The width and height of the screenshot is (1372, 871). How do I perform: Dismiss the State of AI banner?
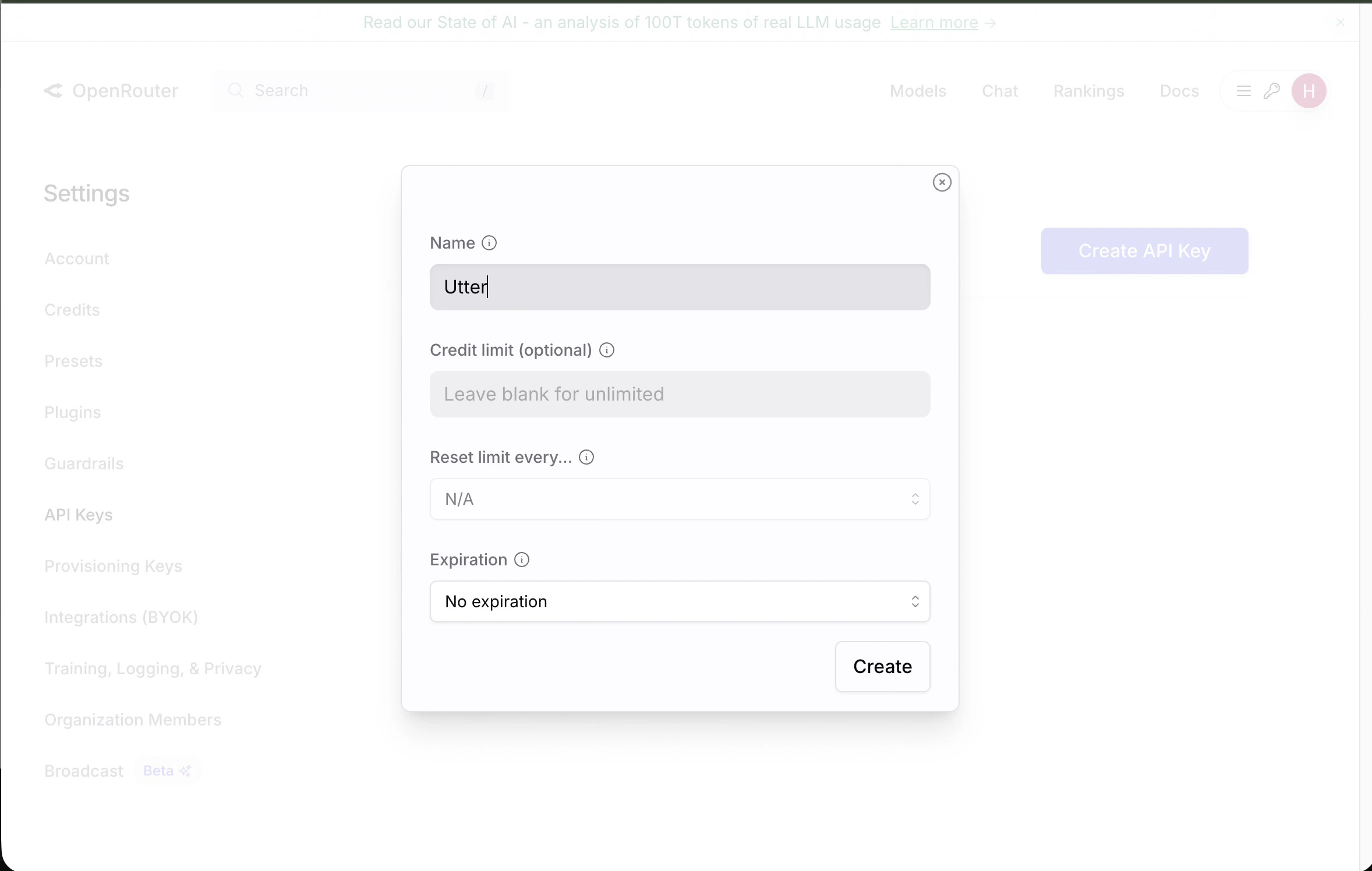[1340, 23]
